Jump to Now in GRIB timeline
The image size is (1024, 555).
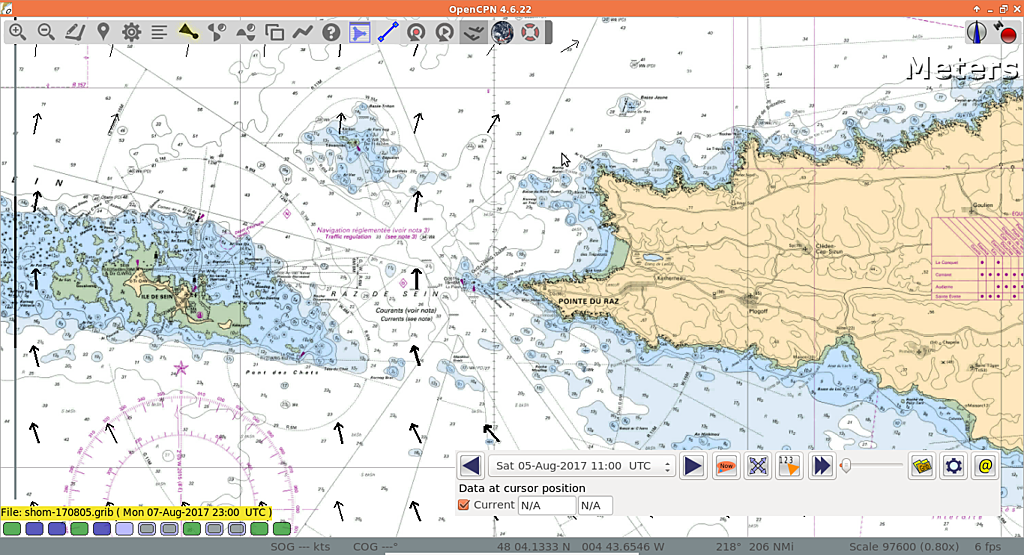coord(726,466)
